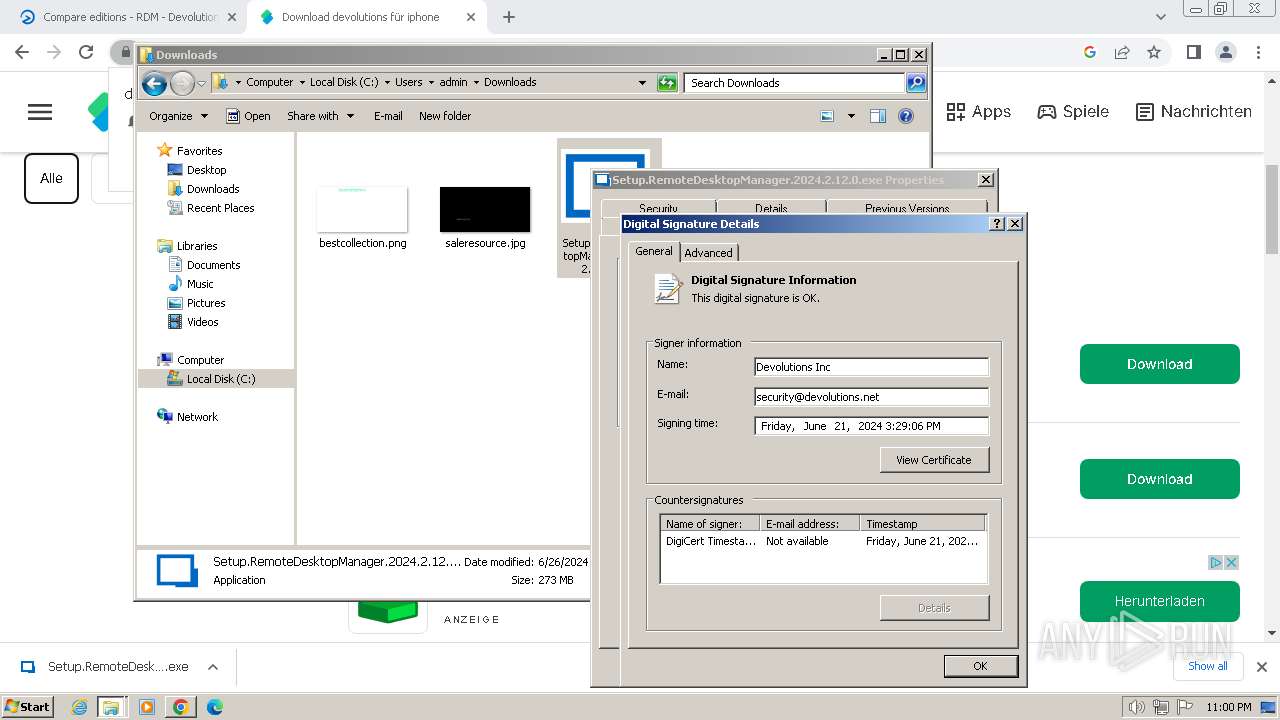The image size is (1280, 720).
Task: Expand download item options chevron
Action: coord(212,667)
